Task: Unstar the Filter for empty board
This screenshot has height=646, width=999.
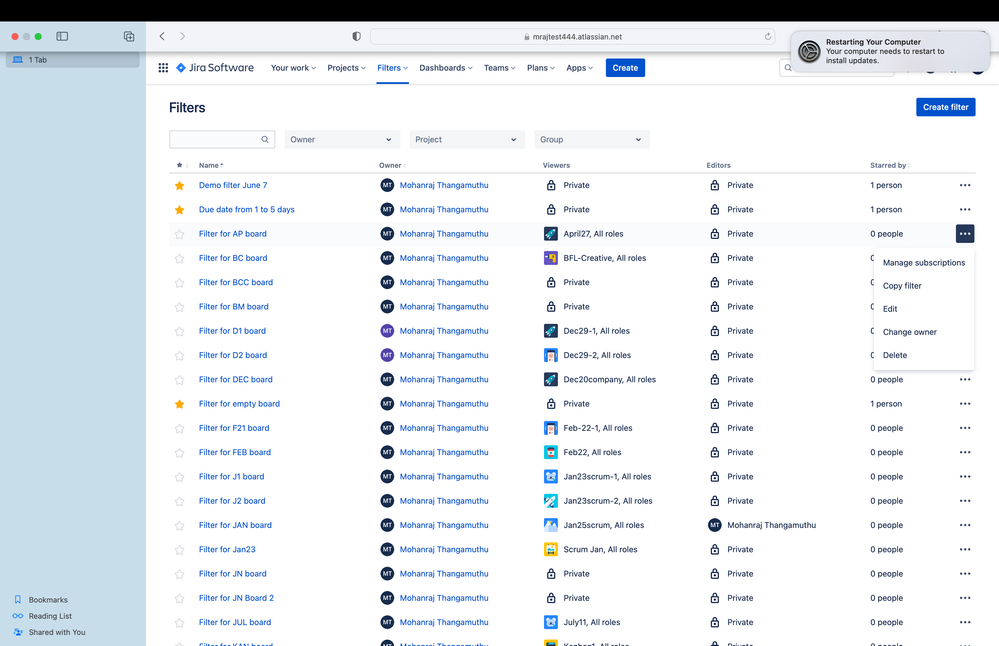Action: 179,403
